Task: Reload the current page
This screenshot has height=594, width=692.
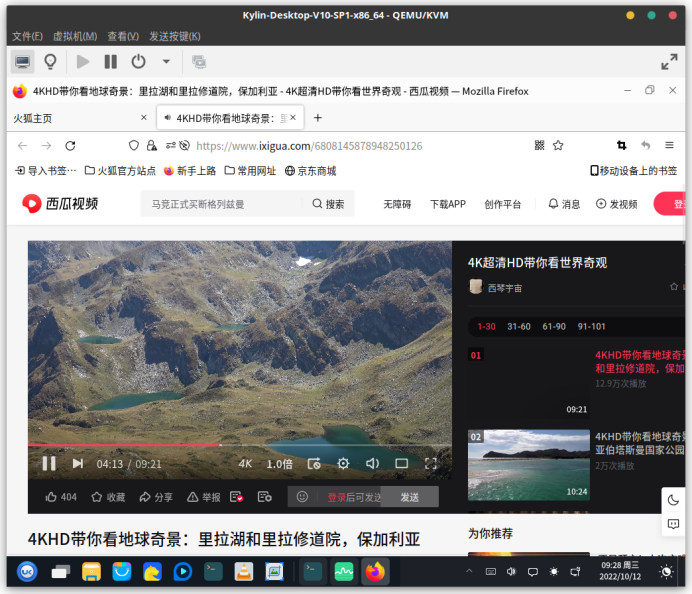Action: tap(70, 146)
